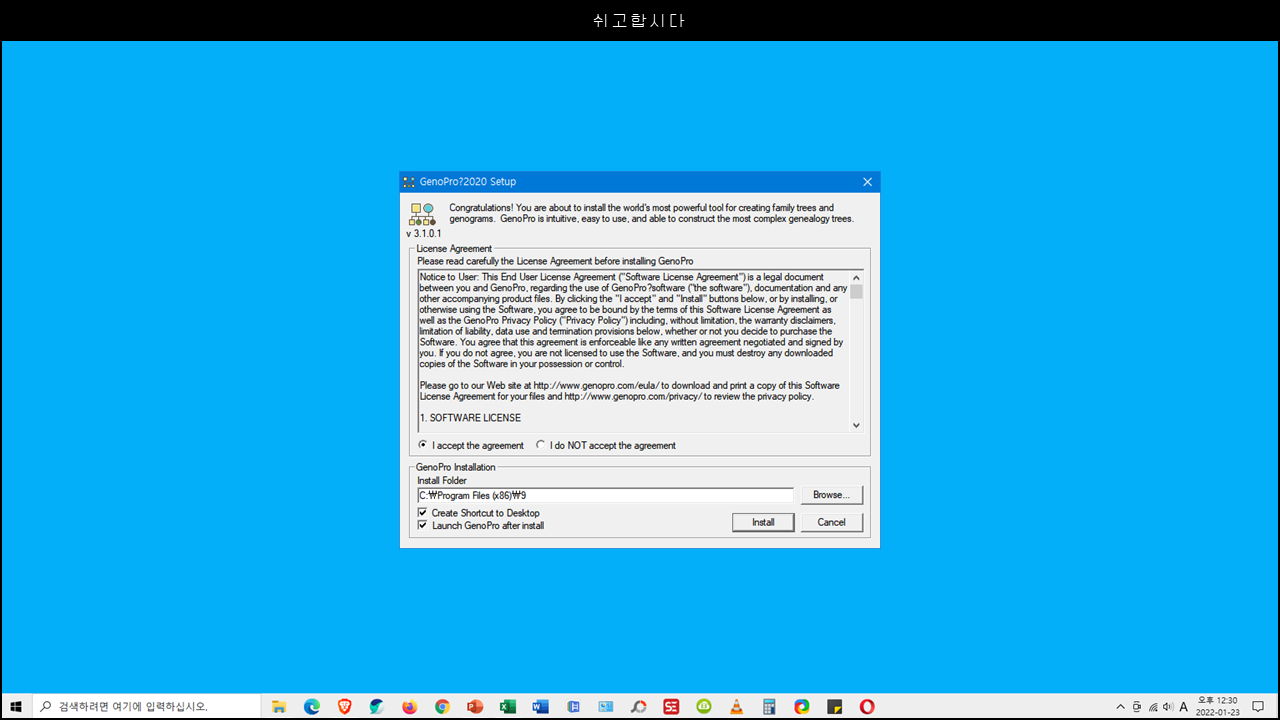The image size is (1280, 720).
Task: Click the license text scroll-up arrow
Action: [x=856, y=277]
